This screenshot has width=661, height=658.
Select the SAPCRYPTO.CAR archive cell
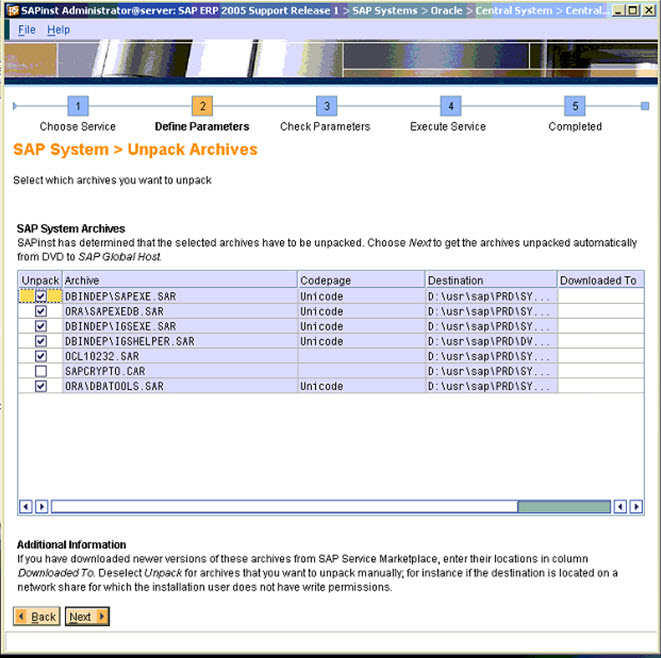coord(180,371)
